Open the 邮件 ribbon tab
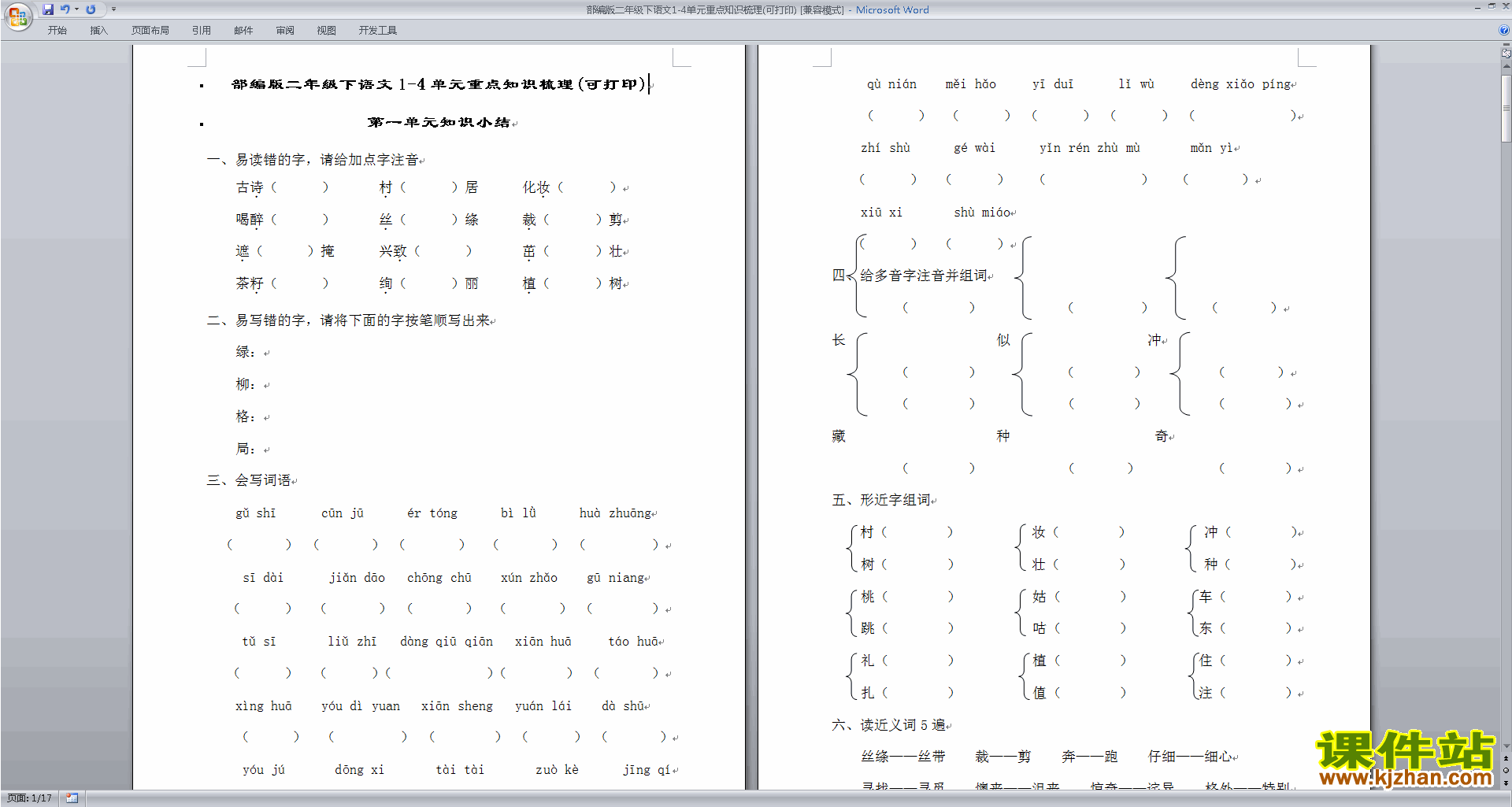The width and height of the screenshot is (1512, 807). 243,31
